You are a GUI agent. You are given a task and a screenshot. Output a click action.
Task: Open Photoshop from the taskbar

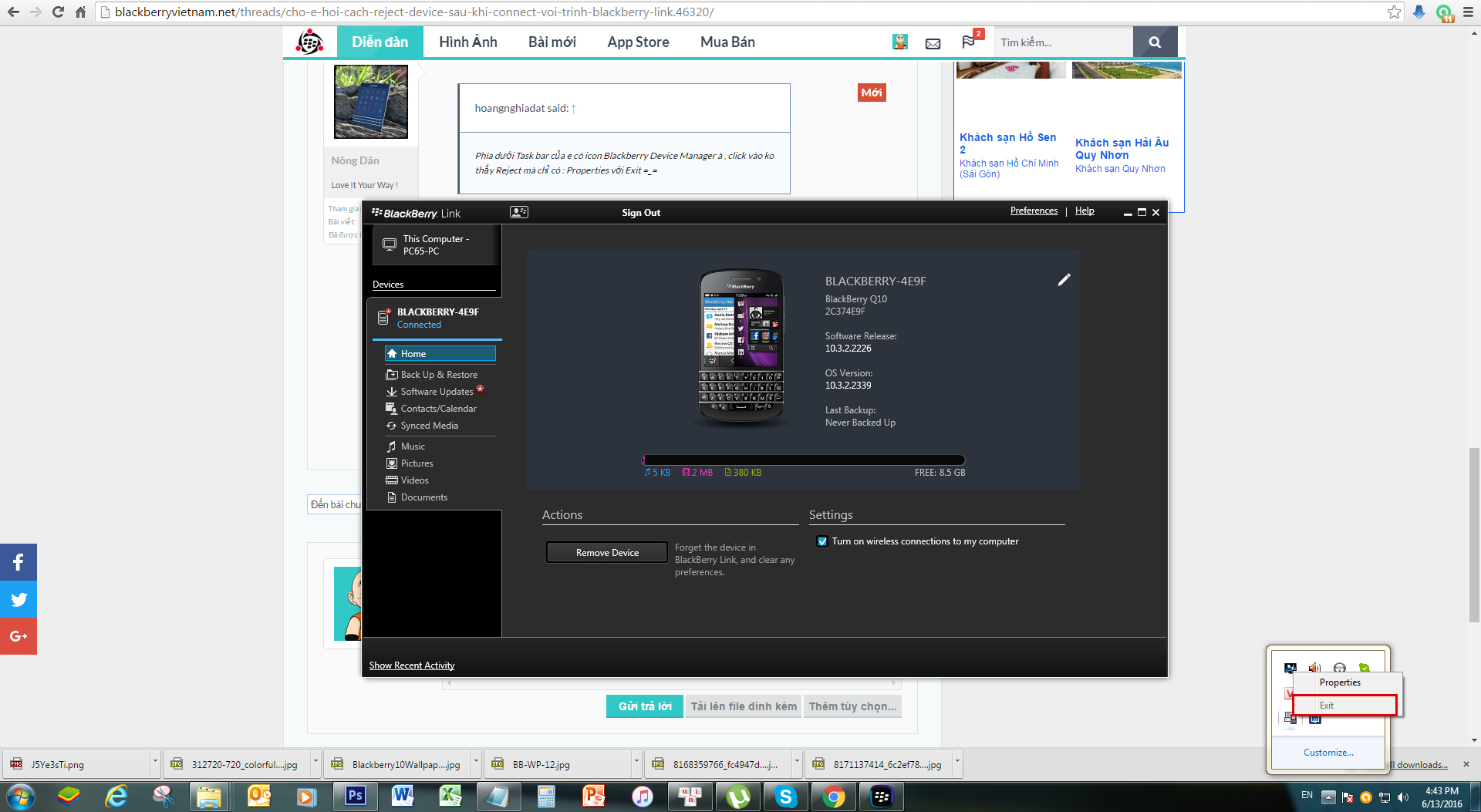(355, 796)
